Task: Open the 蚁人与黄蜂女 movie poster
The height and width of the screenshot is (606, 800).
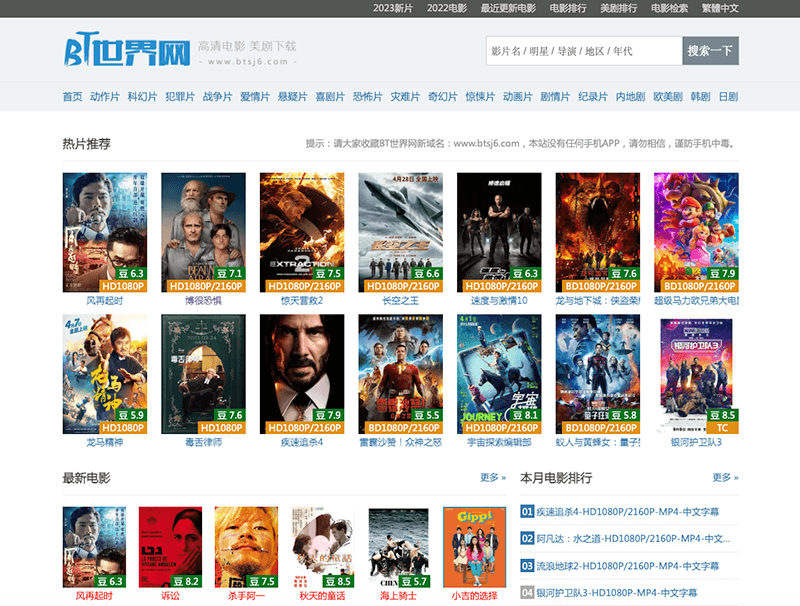Action: point(598,374)
